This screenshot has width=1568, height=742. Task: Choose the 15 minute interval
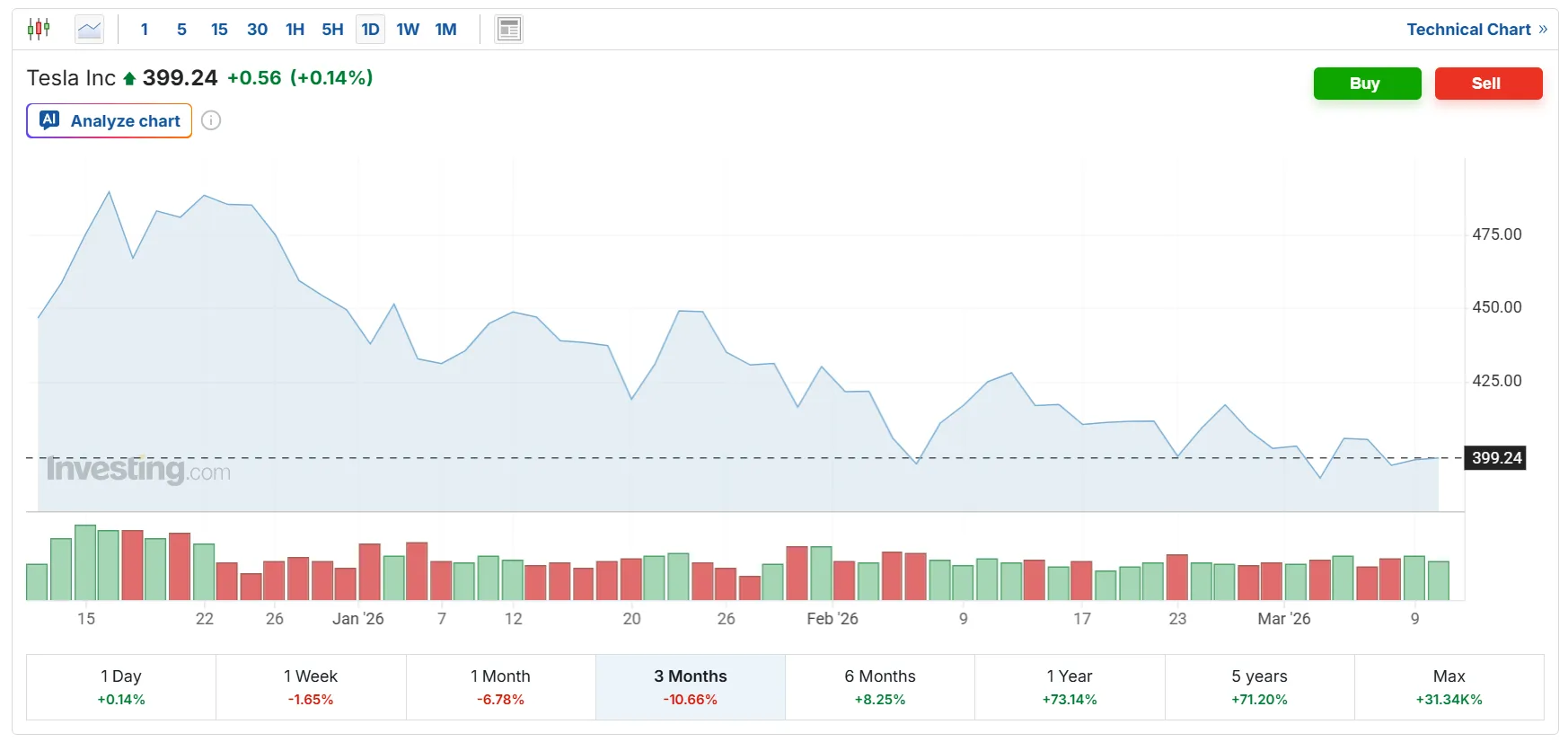point(219,30)
